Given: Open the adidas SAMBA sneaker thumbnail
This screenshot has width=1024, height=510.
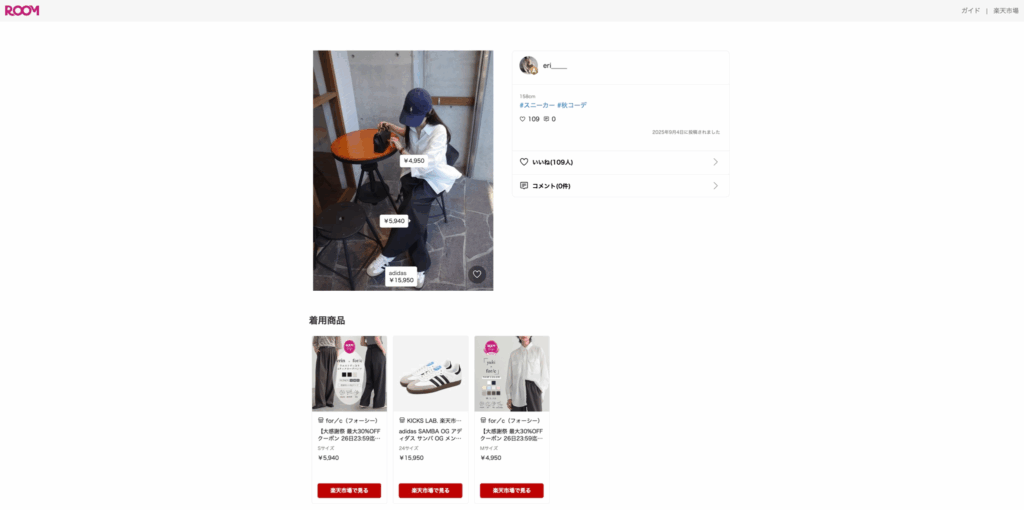Looking at the screenshot, I should [430, 374].
